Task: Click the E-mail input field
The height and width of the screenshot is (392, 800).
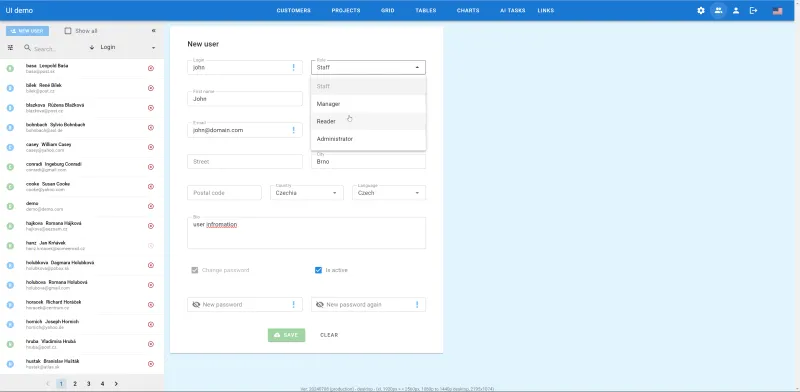Action: point(245,130)
